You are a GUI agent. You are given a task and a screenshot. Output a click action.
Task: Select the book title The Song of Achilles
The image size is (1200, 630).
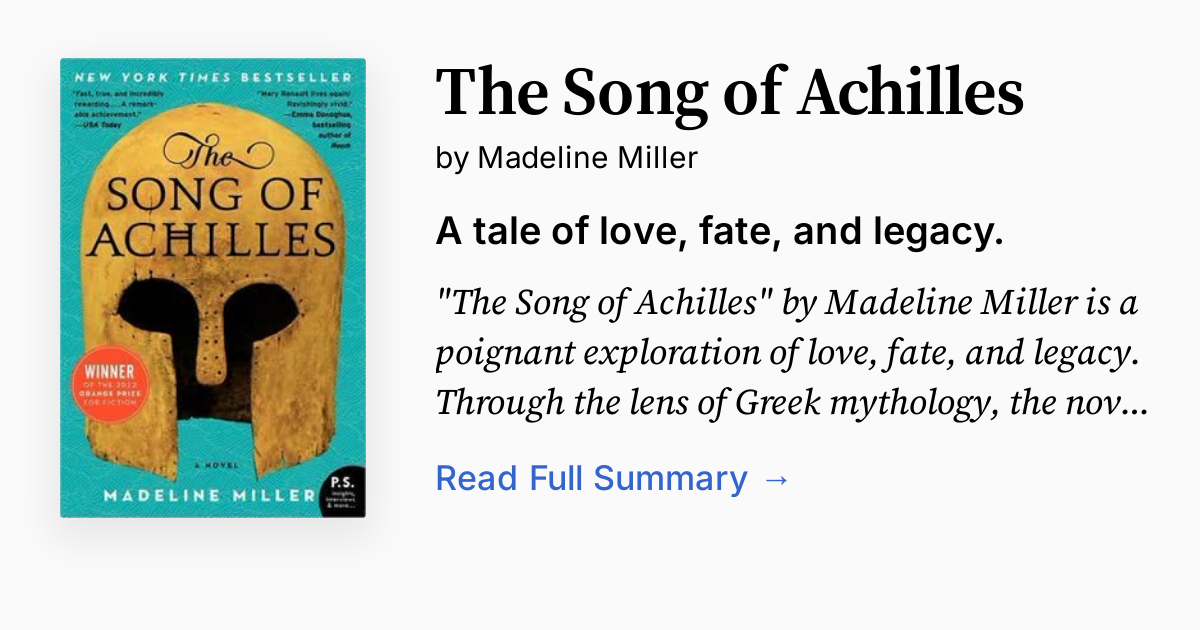click(x=729, y=93)
